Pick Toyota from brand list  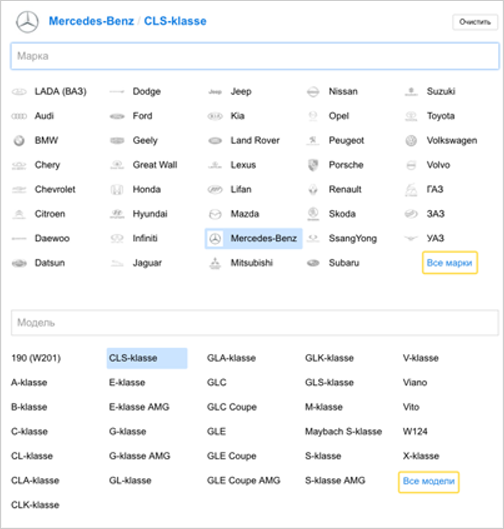pos(441,116)
